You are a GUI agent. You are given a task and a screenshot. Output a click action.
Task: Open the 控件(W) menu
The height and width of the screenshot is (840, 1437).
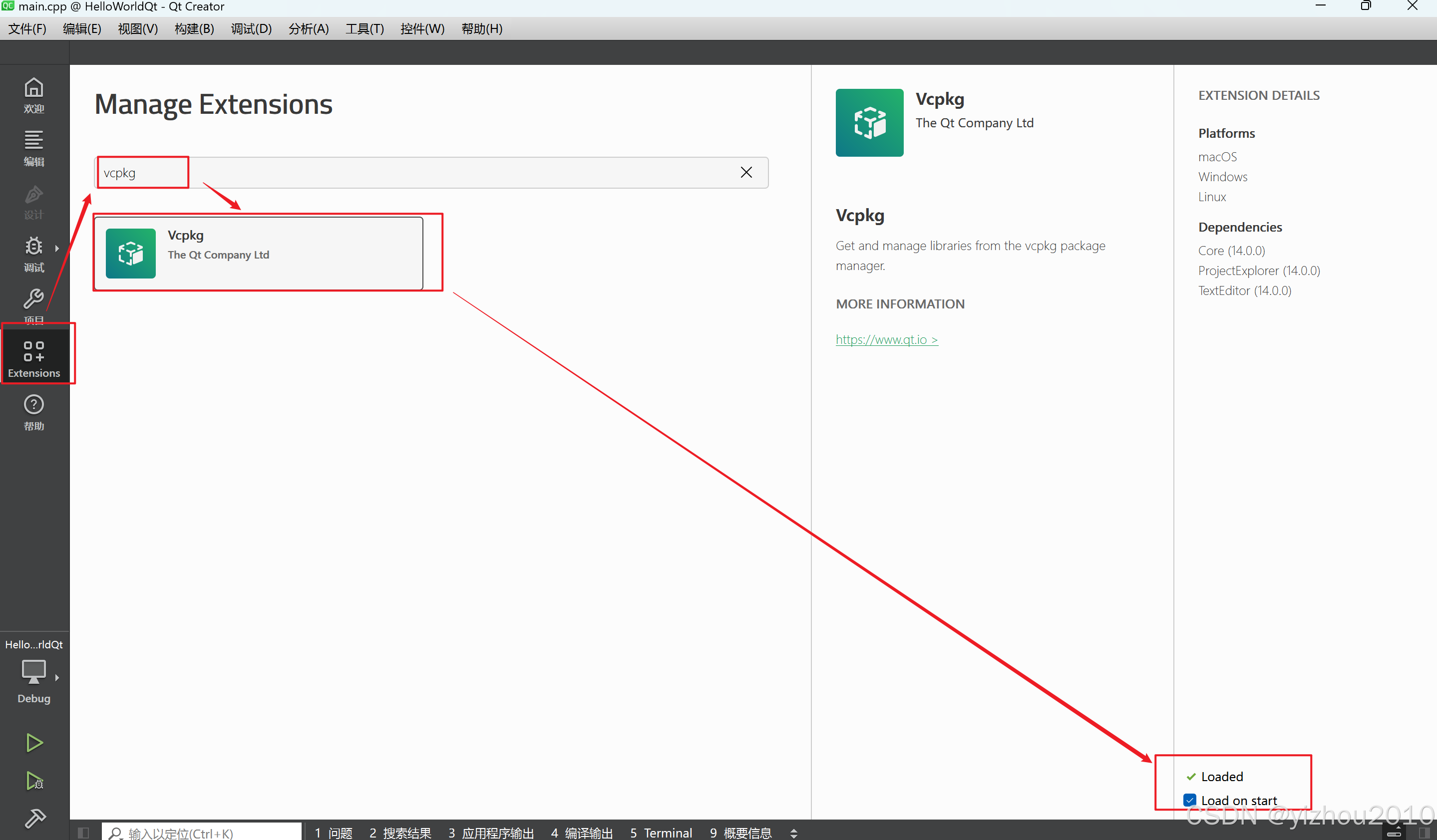(x=422, y=28)
